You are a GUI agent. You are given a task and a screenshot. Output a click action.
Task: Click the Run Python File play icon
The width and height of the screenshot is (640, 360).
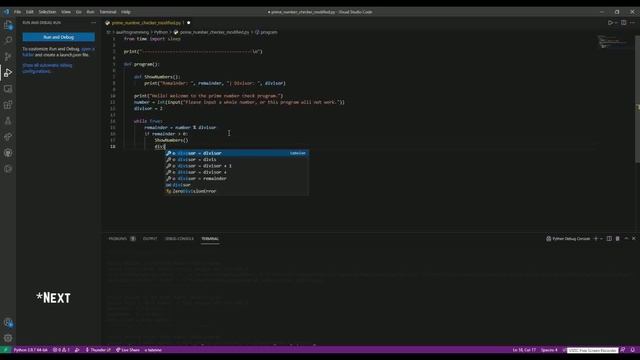point(610,23)
